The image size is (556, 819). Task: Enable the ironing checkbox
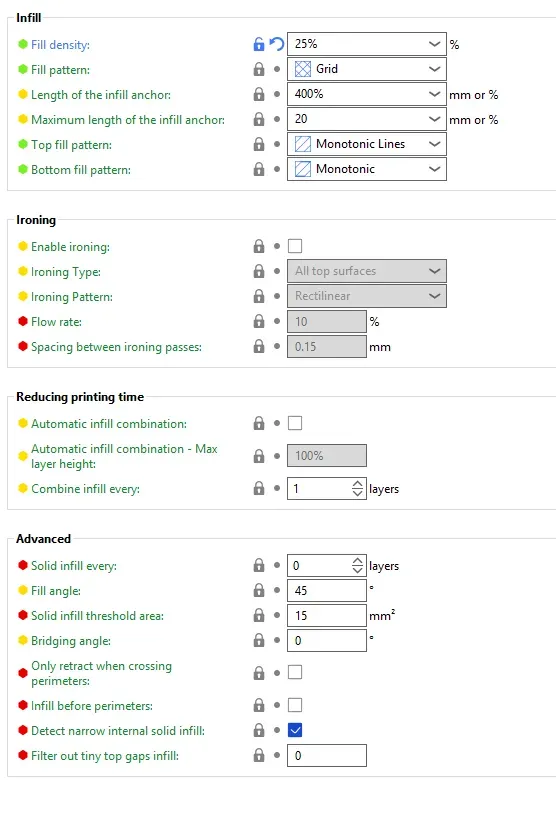[295, 246]
